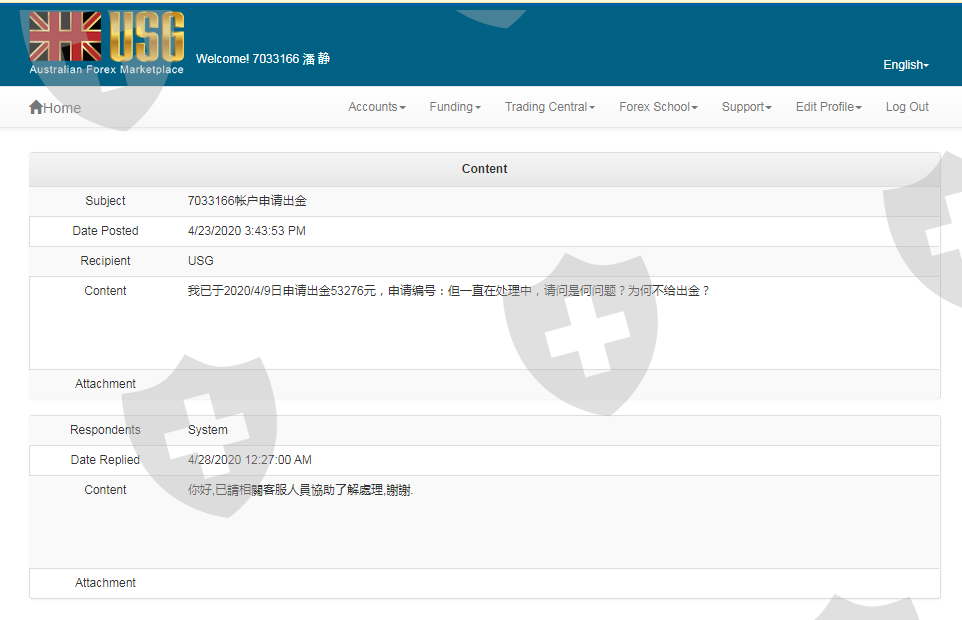The image size is (962, 620).
Task: Click the System reply content text
Action: 300,490
